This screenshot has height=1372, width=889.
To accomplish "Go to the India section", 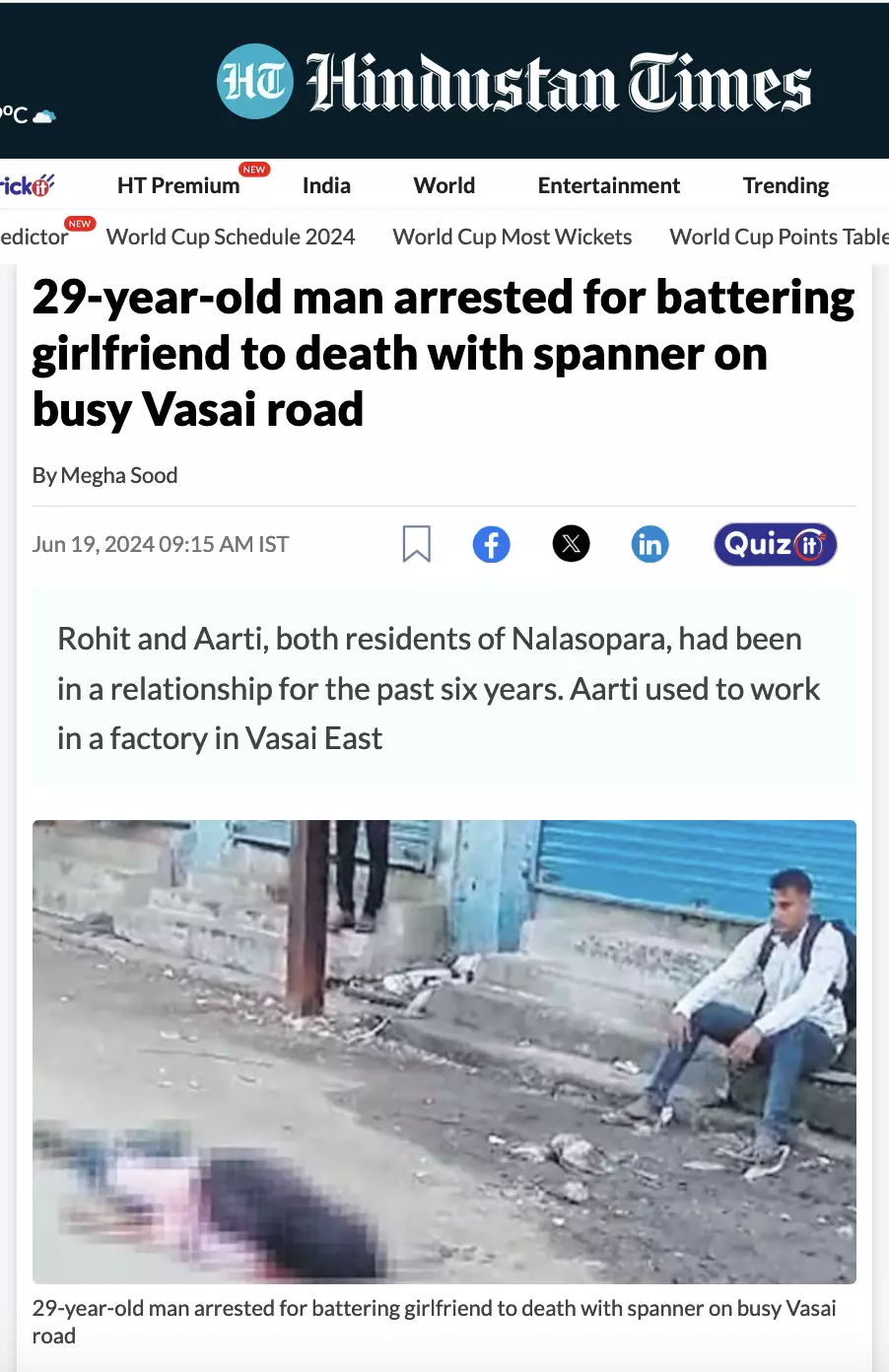I will click(326, 185).
